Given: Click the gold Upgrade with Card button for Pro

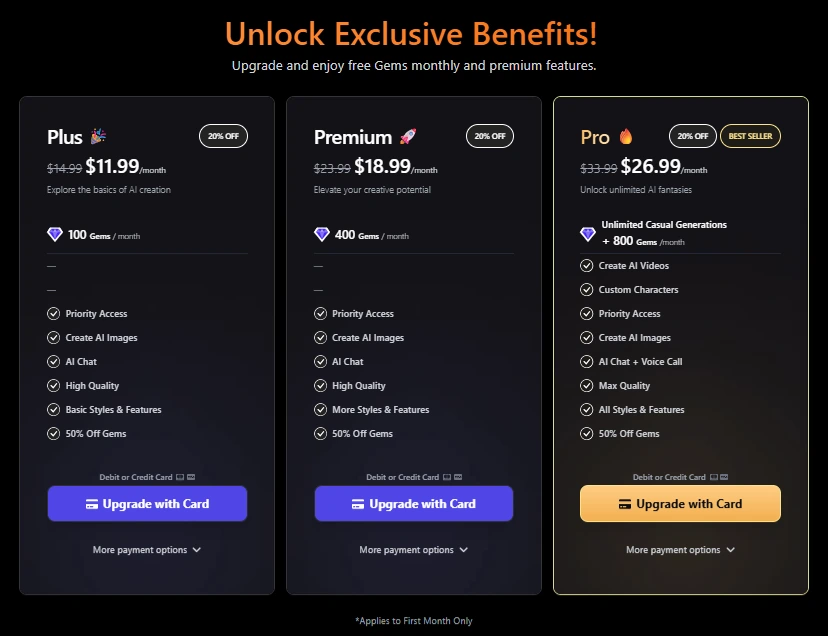Looking at the screenshot, I should [x=680, y=503].
